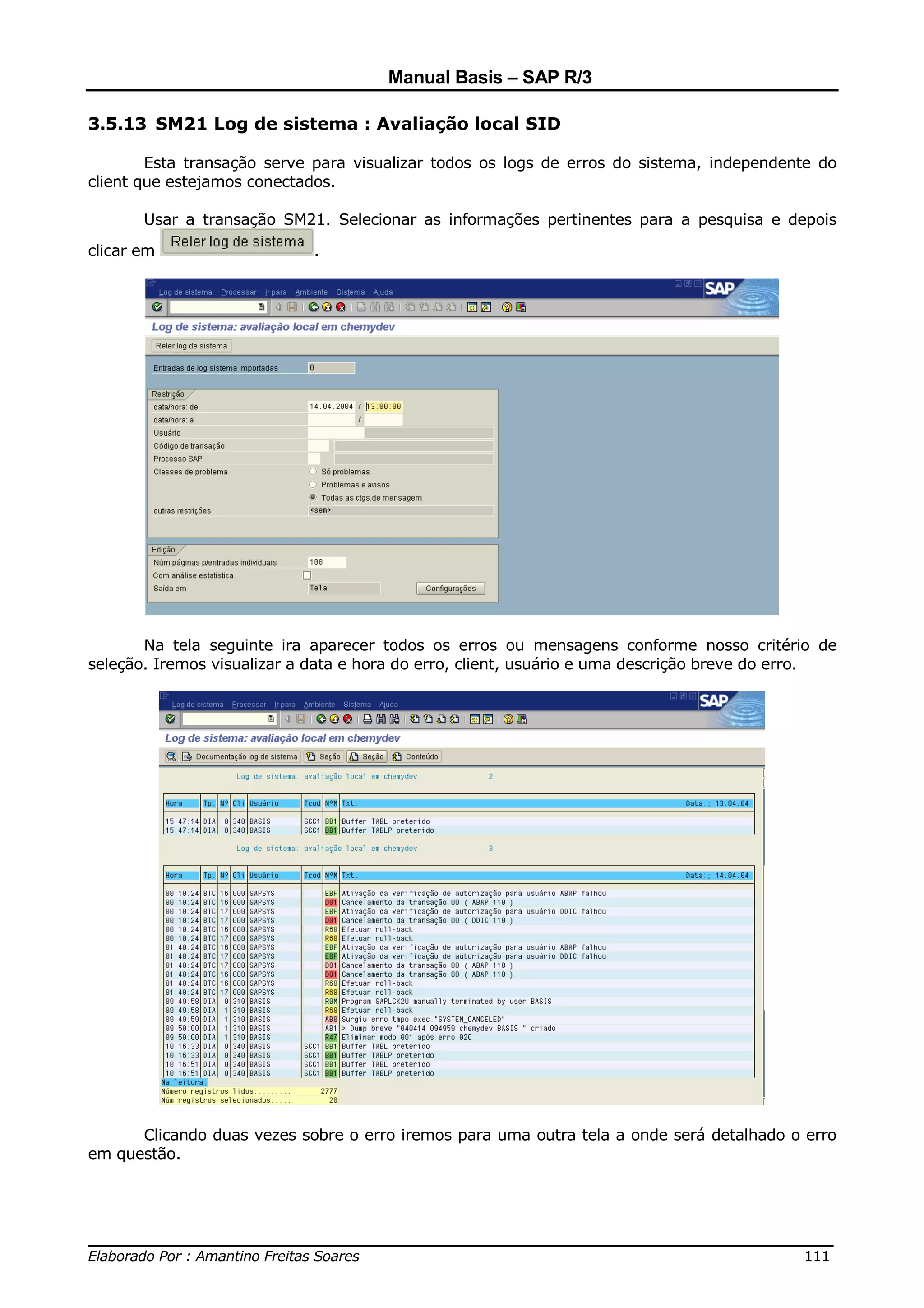Click the Núm.páginas field showing 100
Screen dimensions: 924x1308
[327, 562]
